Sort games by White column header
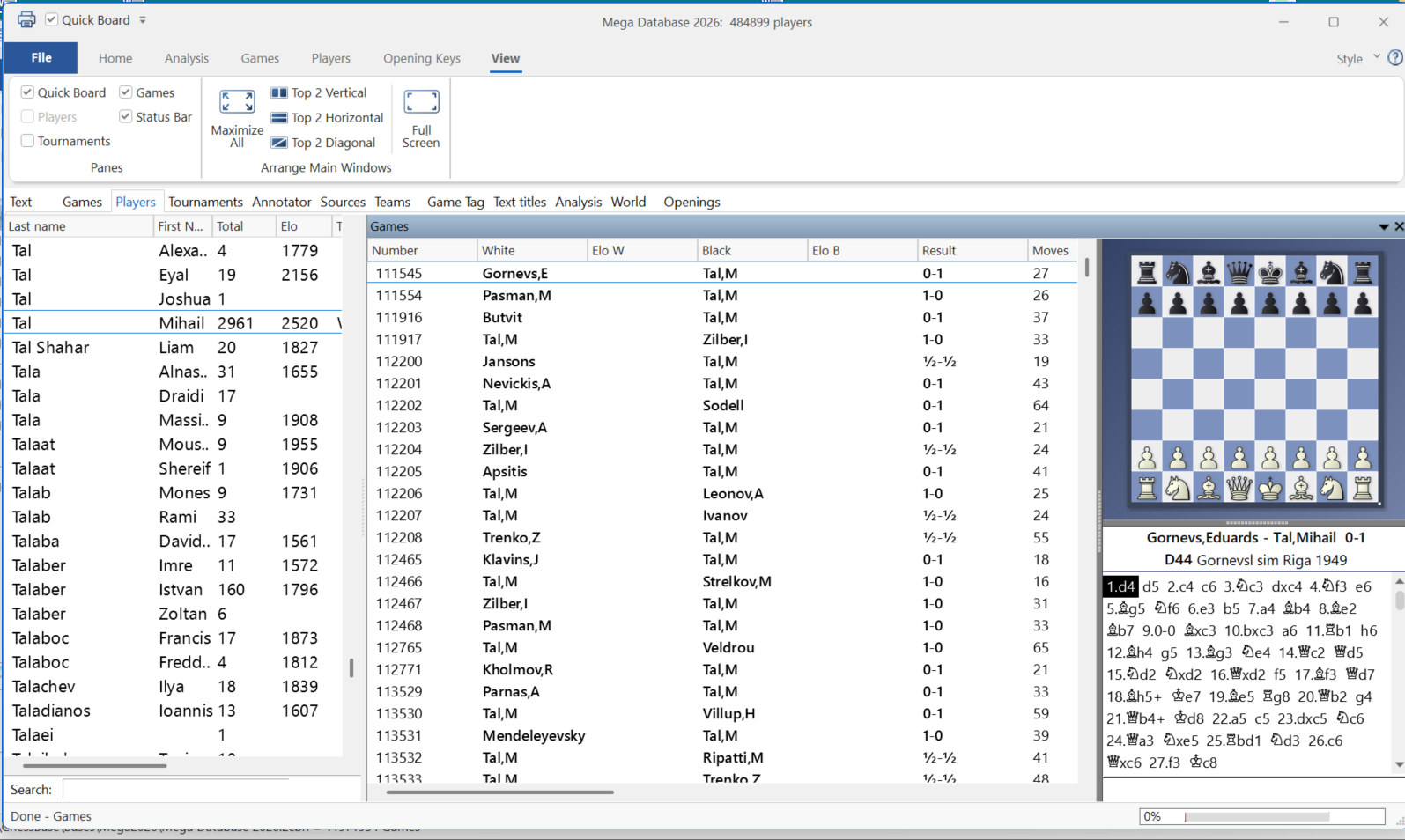 click(x=532, y=250)
